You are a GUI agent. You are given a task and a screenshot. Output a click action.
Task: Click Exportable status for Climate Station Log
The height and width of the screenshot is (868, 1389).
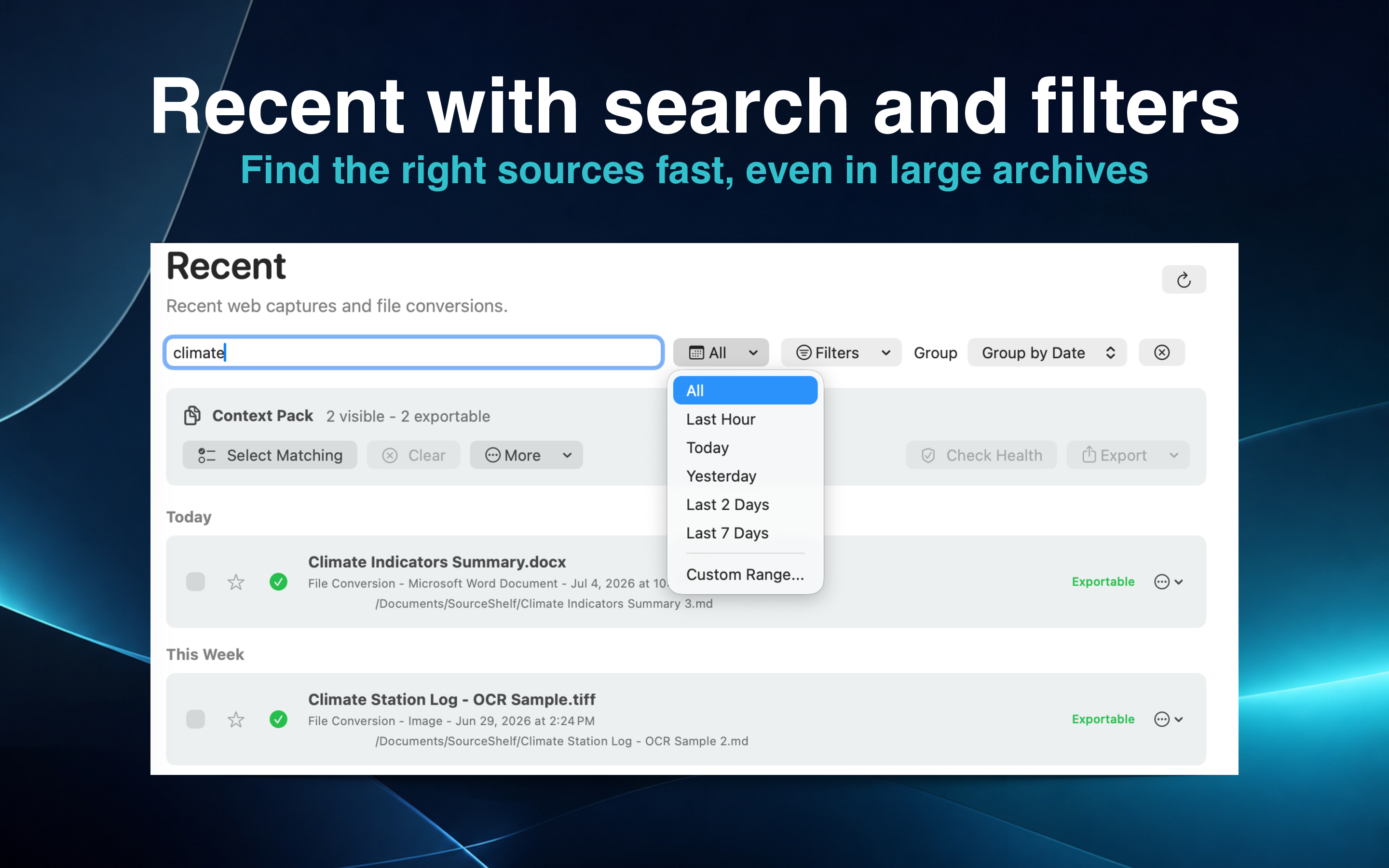coord(1103,719)
